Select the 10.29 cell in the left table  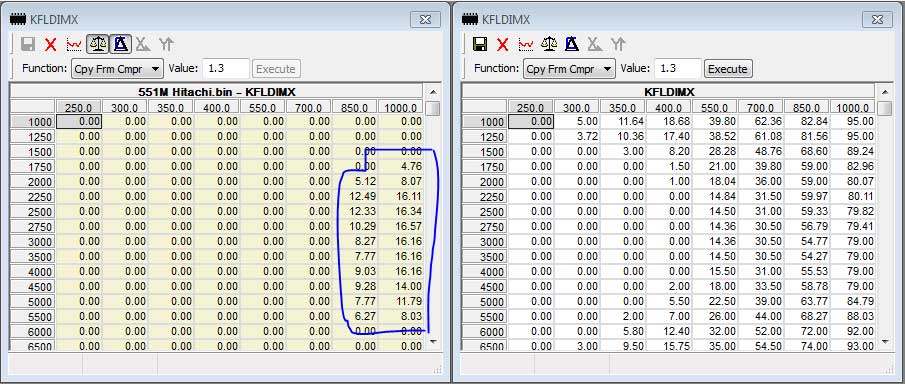(x=354, y=227)
